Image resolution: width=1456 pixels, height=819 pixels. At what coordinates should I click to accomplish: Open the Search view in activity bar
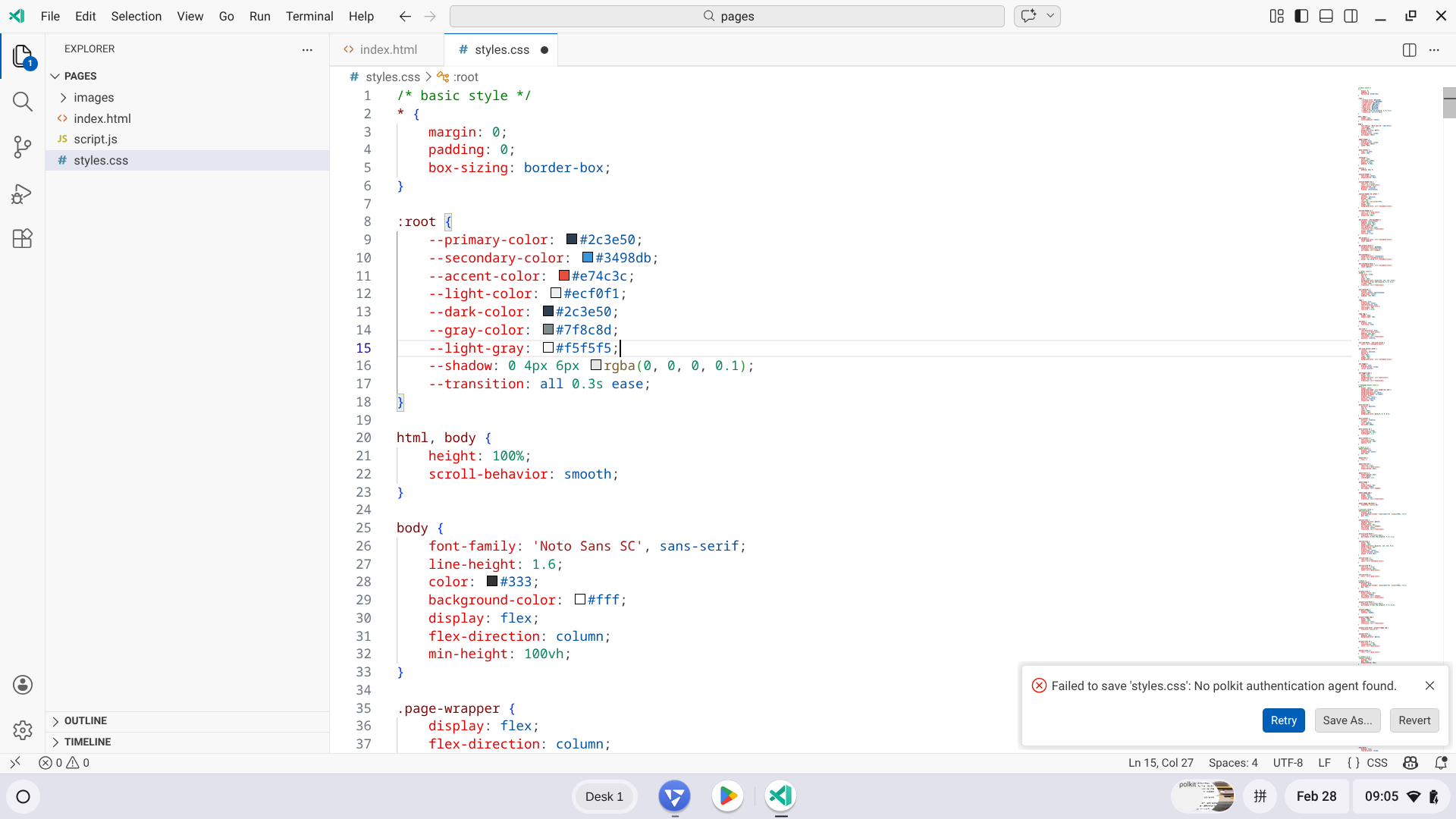point(23,102)
